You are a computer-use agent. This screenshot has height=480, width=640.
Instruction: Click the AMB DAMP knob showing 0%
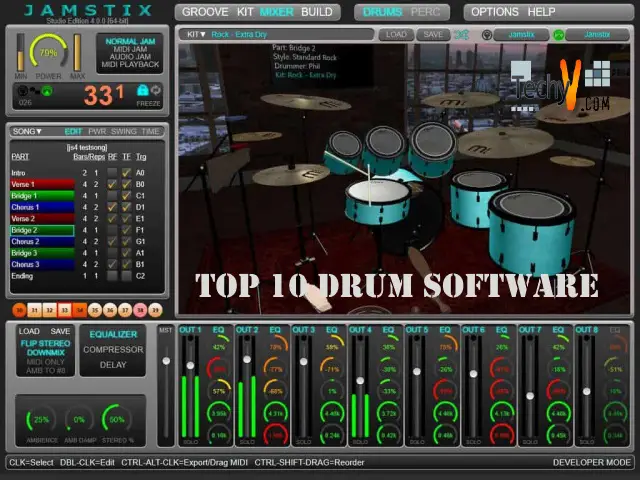(79, 420)
